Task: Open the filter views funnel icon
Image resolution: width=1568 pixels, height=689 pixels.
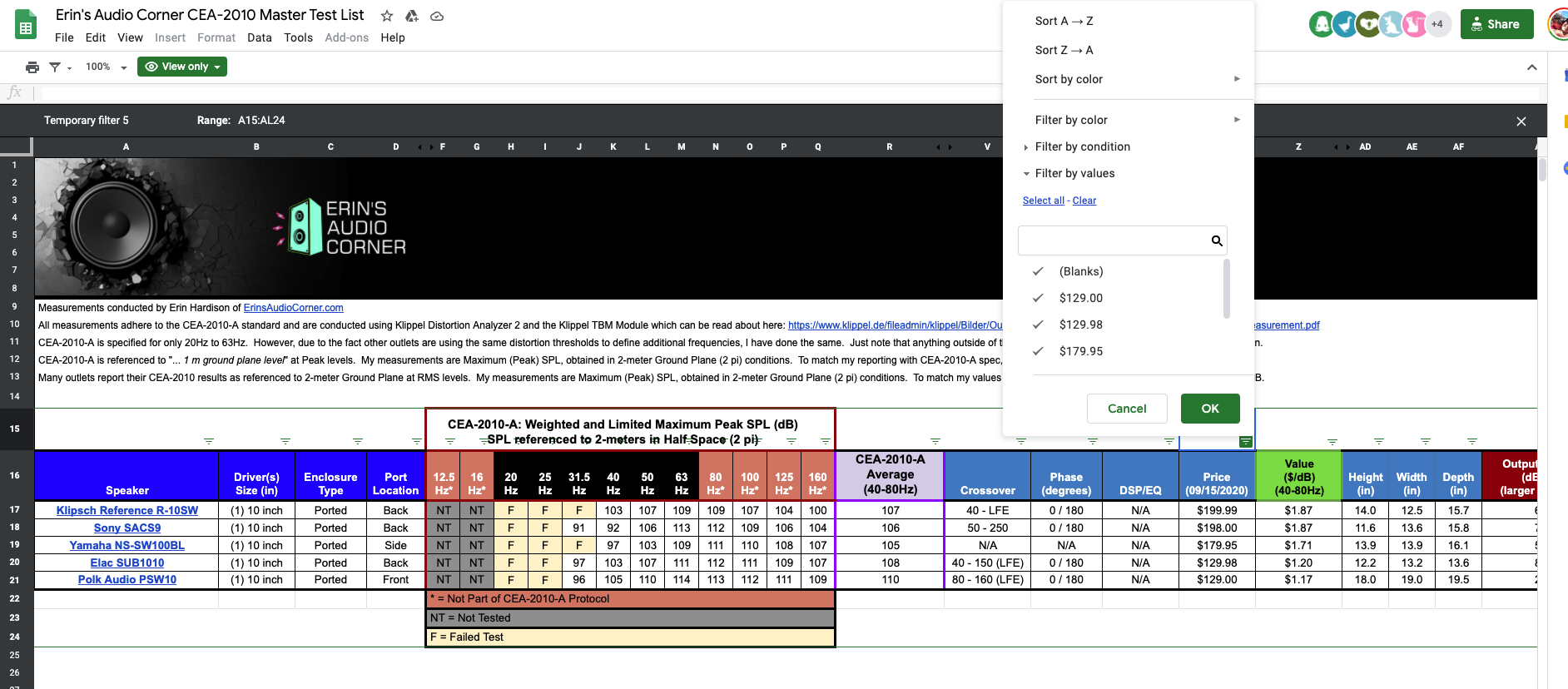Action: coord(55,67)
